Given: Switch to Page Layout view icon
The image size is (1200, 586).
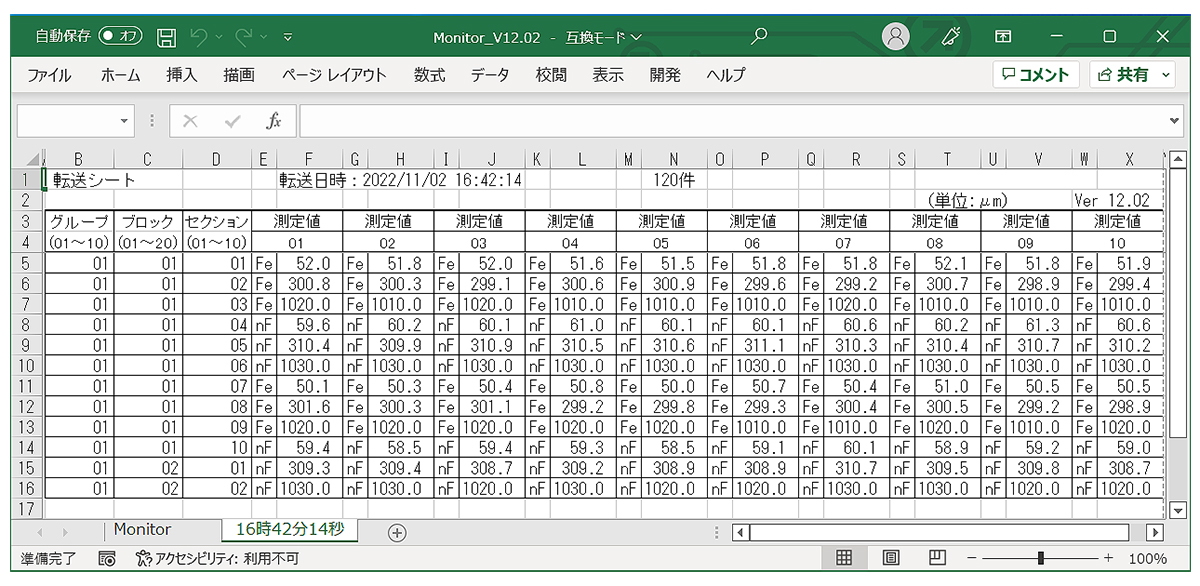Looking at the screenshot, I should point(890,558).
